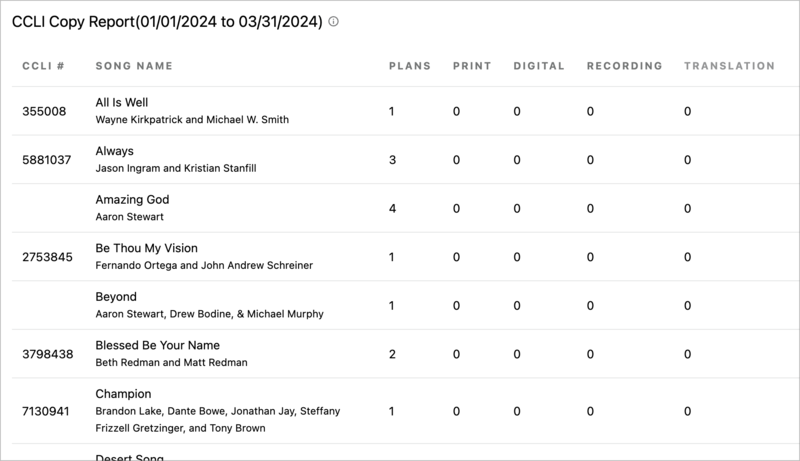800x461 pixels.
Task: Click the Translation column header
Action: pyautogui.click(x=729, y=66)
